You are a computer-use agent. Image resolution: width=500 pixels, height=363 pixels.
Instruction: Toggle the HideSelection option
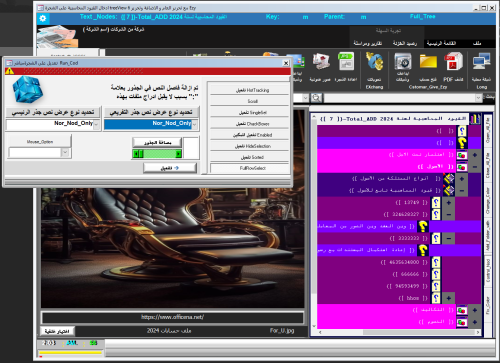point(249,146)
